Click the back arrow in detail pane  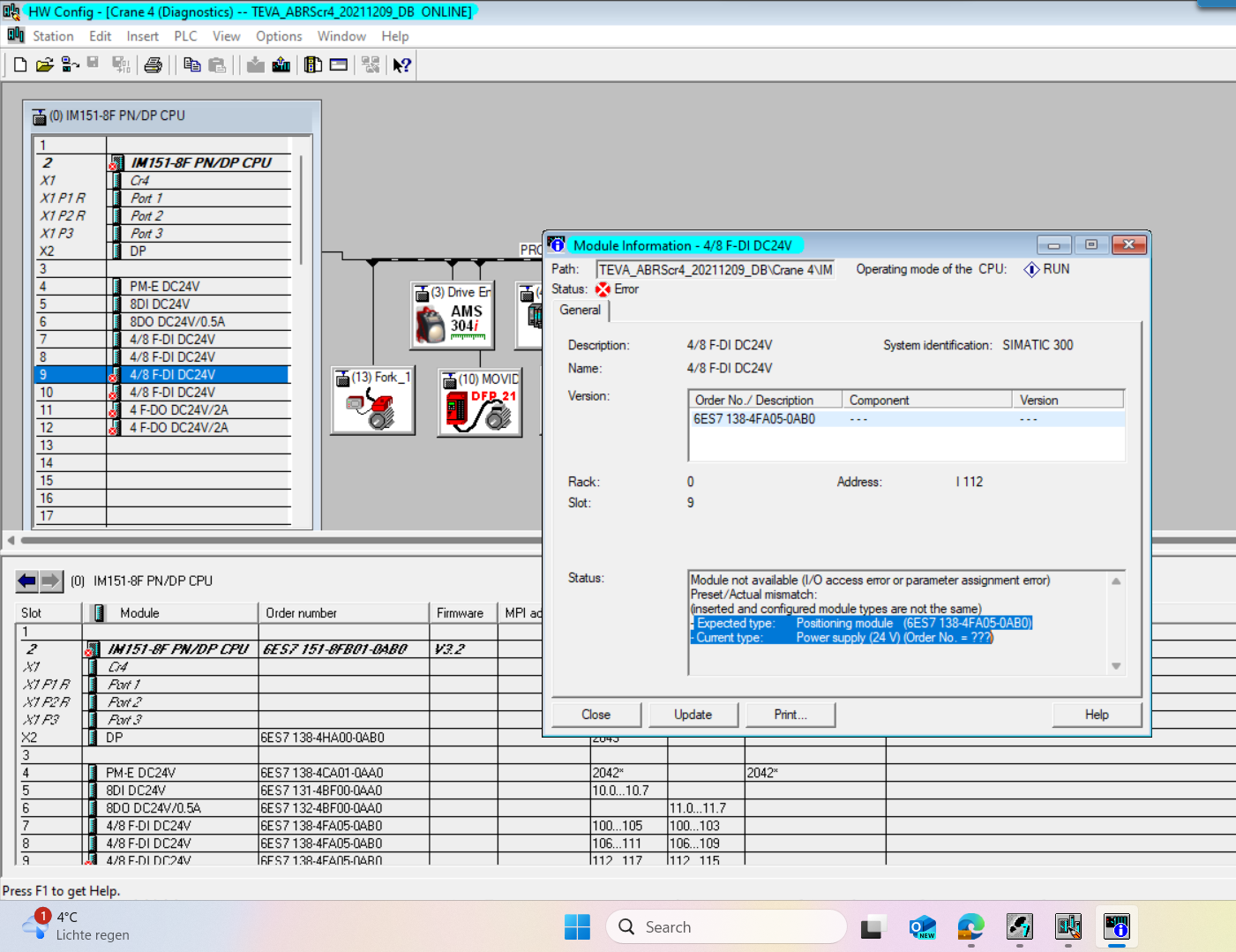tap(27, 581)
